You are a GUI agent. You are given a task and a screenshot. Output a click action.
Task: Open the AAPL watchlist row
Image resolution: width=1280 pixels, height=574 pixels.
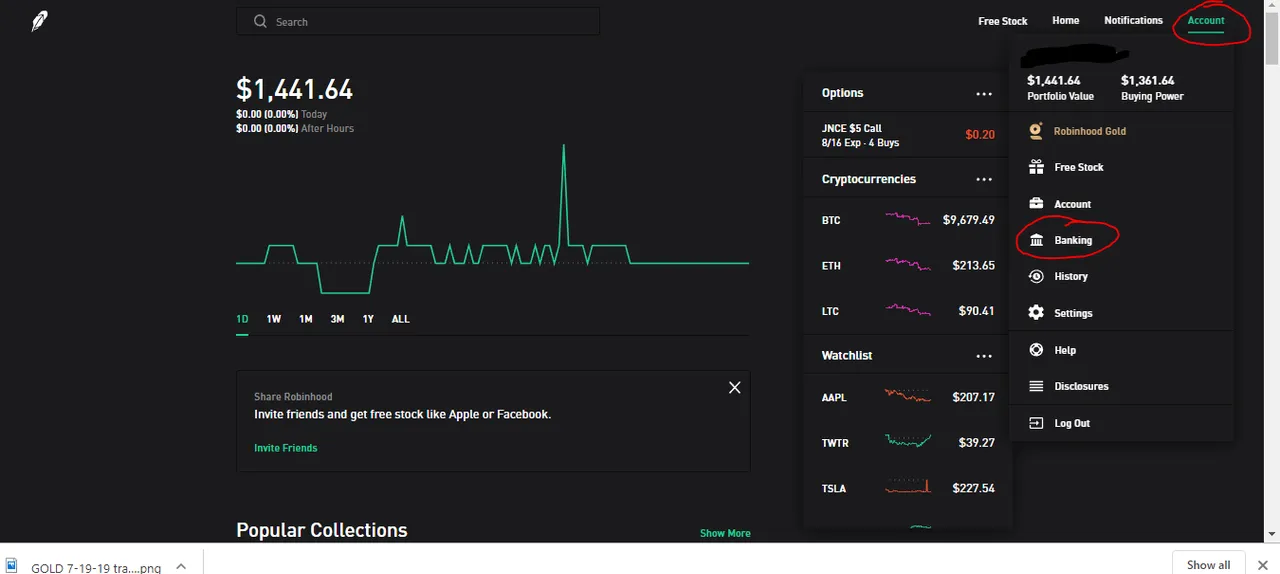(908, 397)
